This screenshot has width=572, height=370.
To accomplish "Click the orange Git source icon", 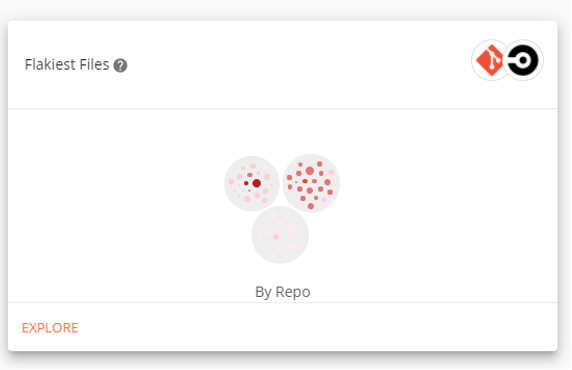I will click(490, 60).
